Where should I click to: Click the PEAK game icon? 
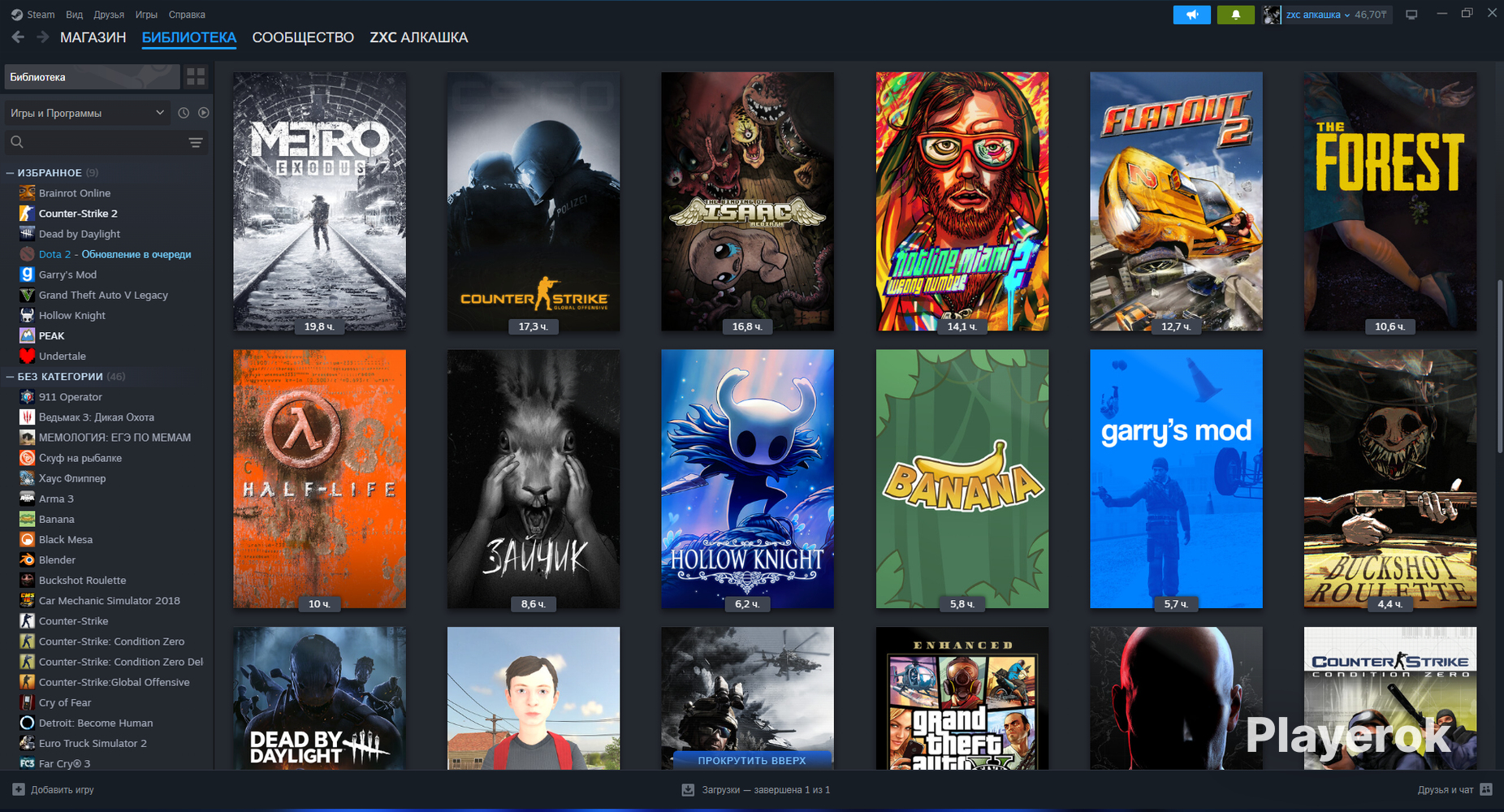[x=27, y=335]
